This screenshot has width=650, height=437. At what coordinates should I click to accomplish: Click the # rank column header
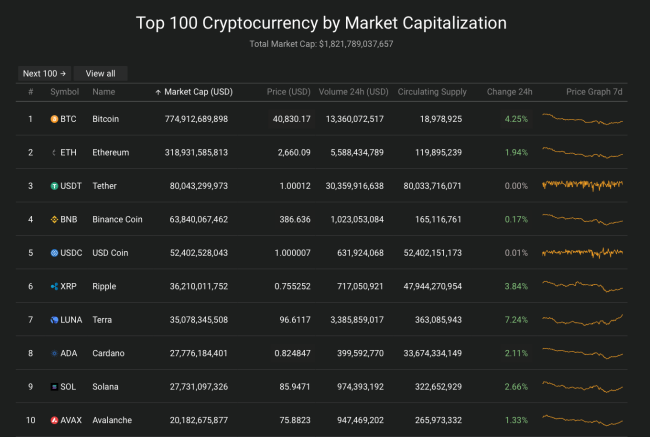(x=31, y=92)
